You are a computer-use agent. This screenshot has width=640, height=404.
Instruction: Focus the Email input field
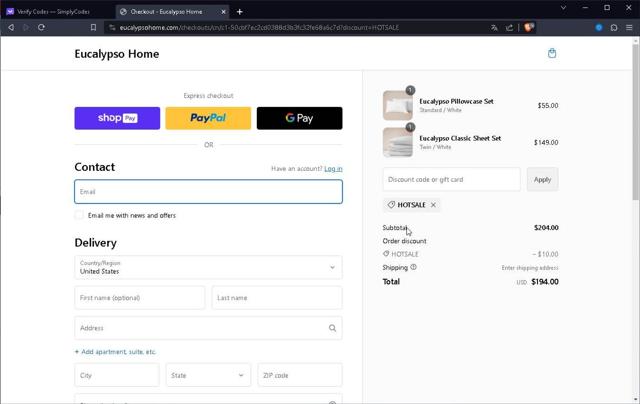click(208, 192)
